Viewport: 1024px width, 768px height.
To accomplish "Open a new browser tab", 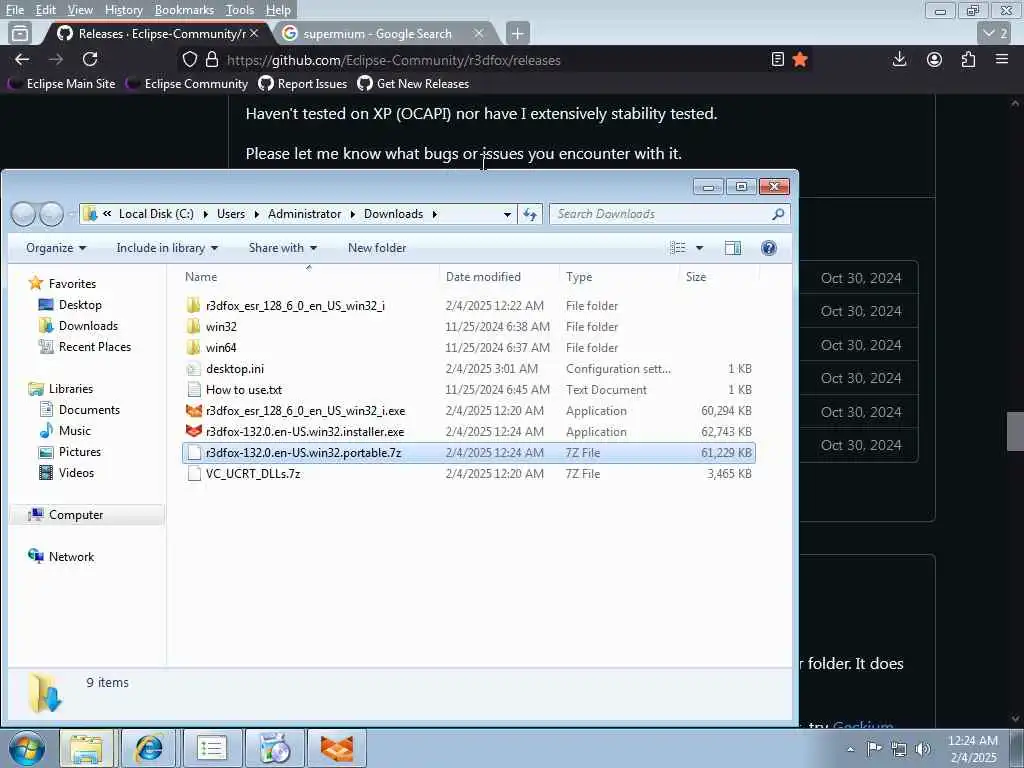I will (x=517, y=33).
